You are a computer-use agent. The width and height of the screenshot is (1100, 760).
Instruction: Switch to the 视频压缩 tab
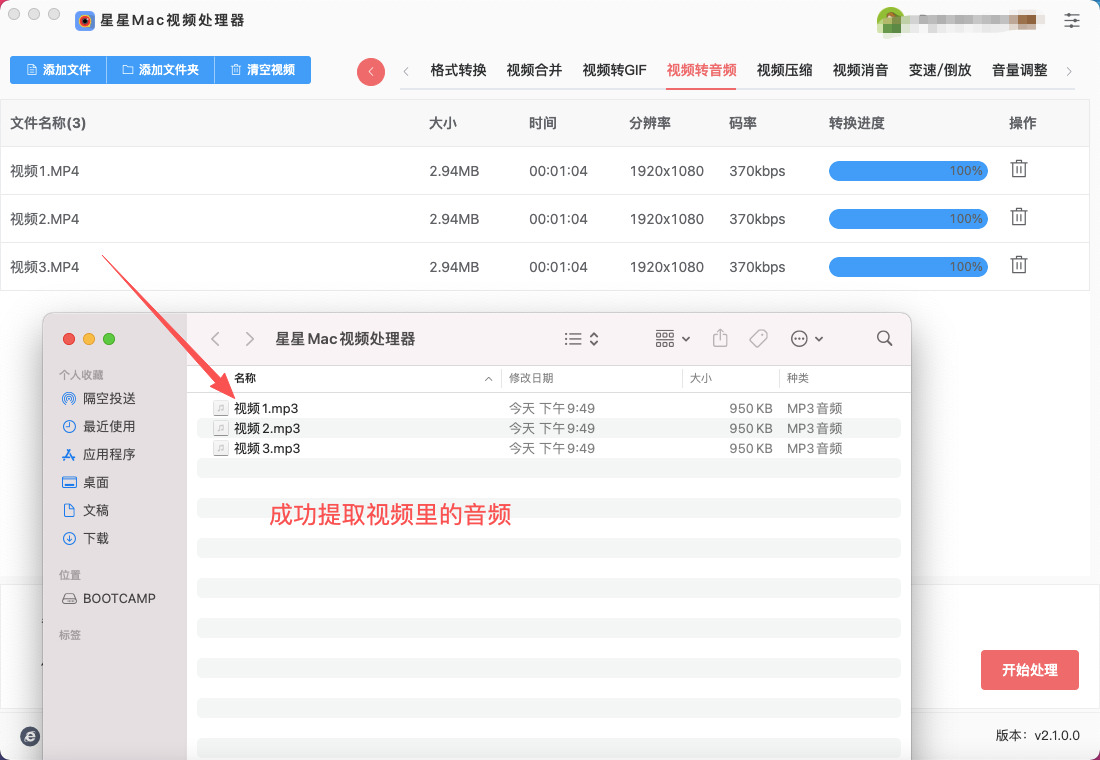(784, 70)
